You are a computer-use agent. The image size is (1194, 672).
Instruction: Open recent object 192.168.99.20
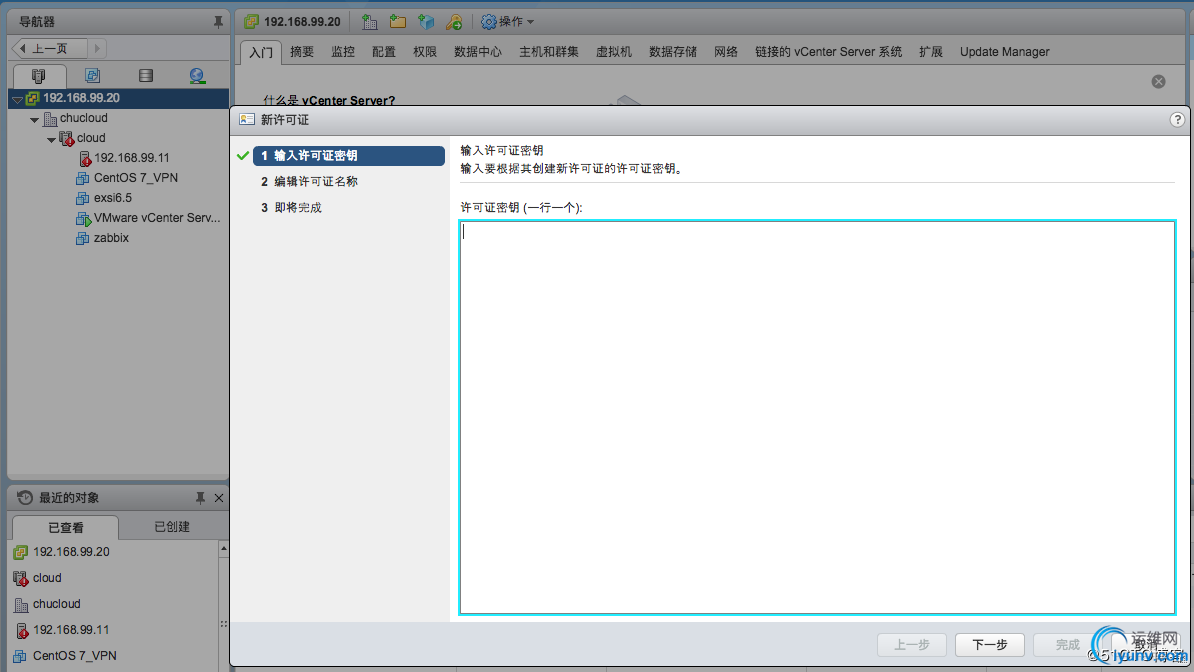[x=71, y=552]
